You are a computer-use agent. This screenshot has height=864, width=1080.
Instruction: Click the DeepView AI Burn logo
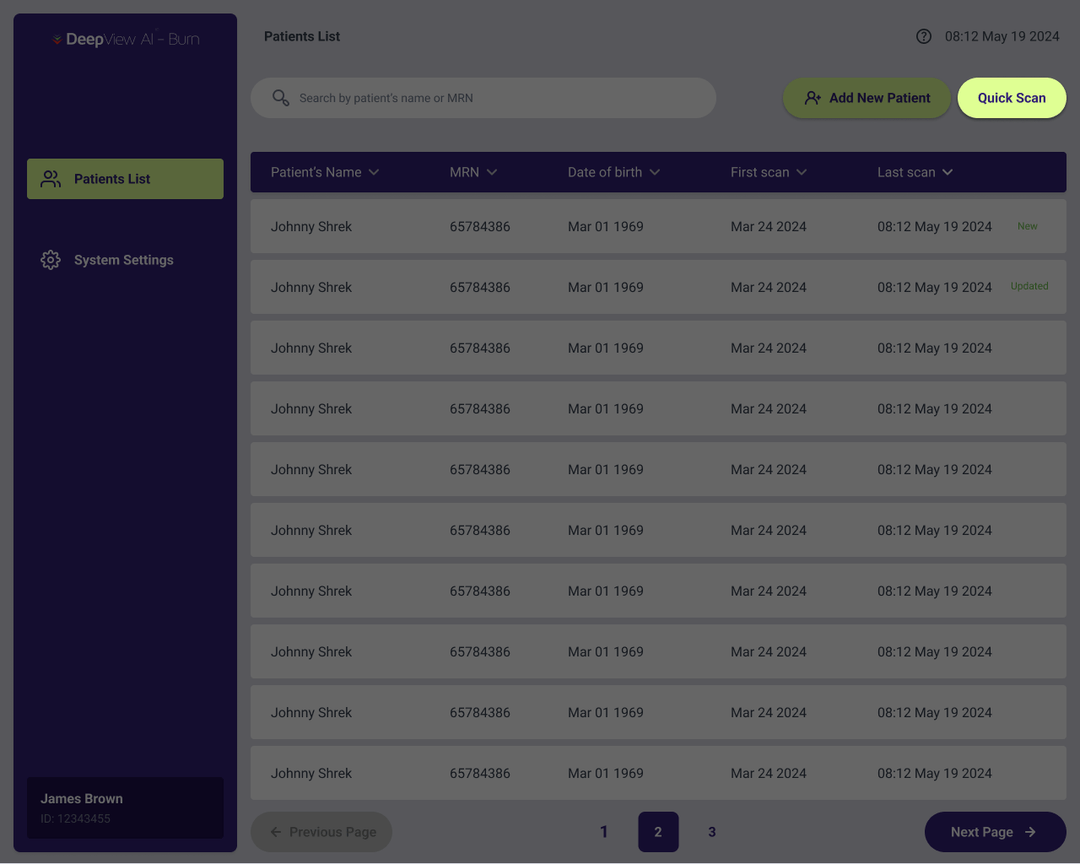(x=126, y=39)
